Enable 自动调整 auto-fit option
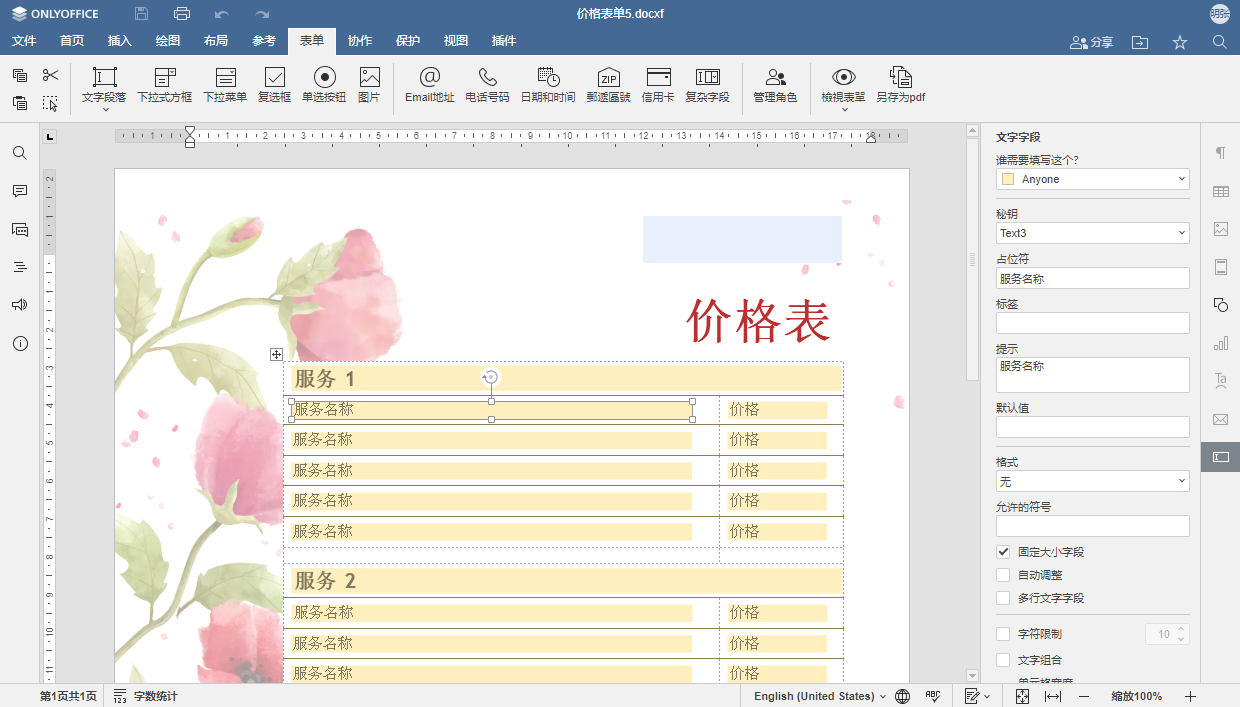This screenshot has width=1240, height=707. click(1003, 574)
